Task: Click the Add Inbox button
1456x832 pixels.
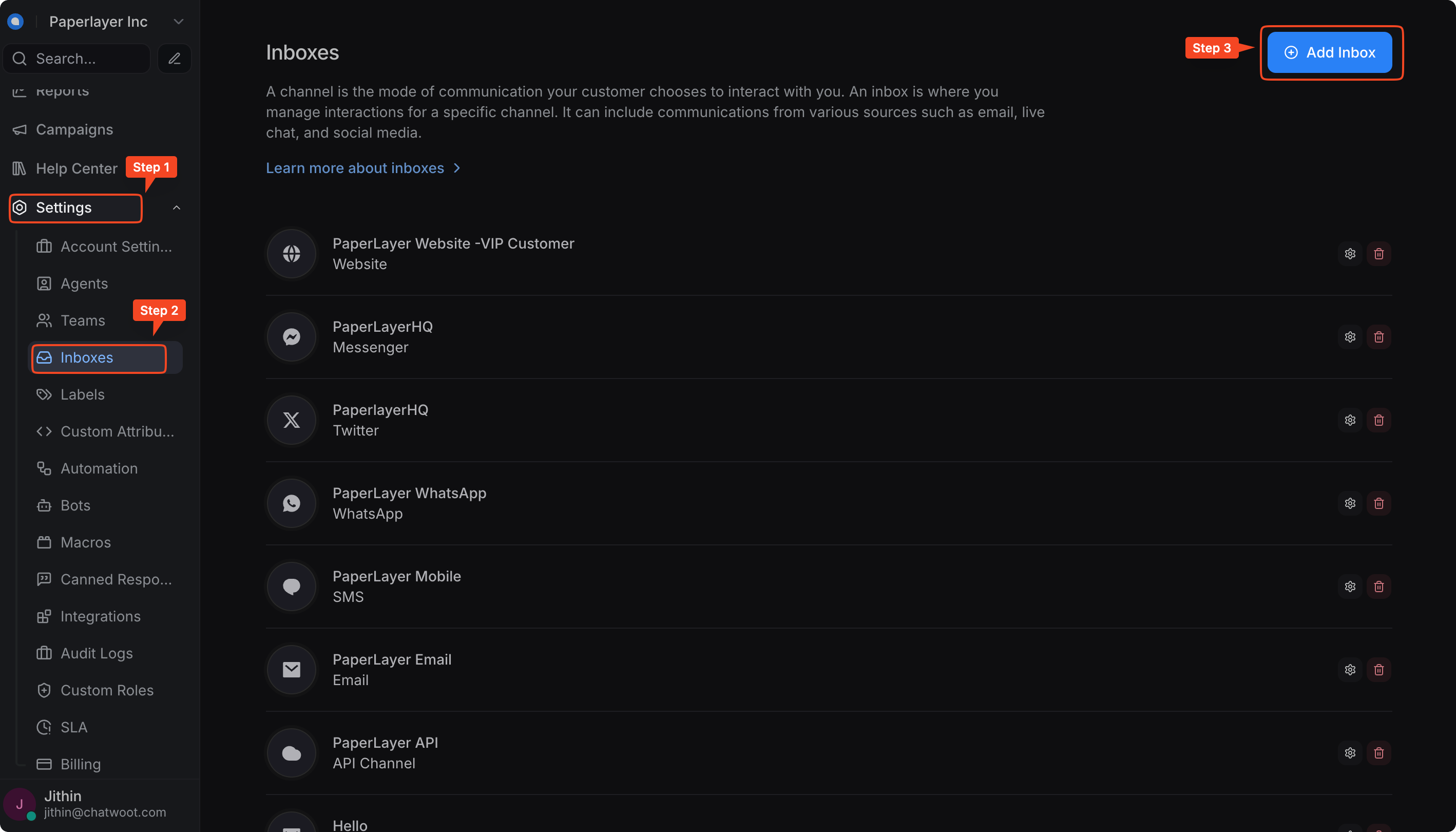Action: coord(1329,52)
